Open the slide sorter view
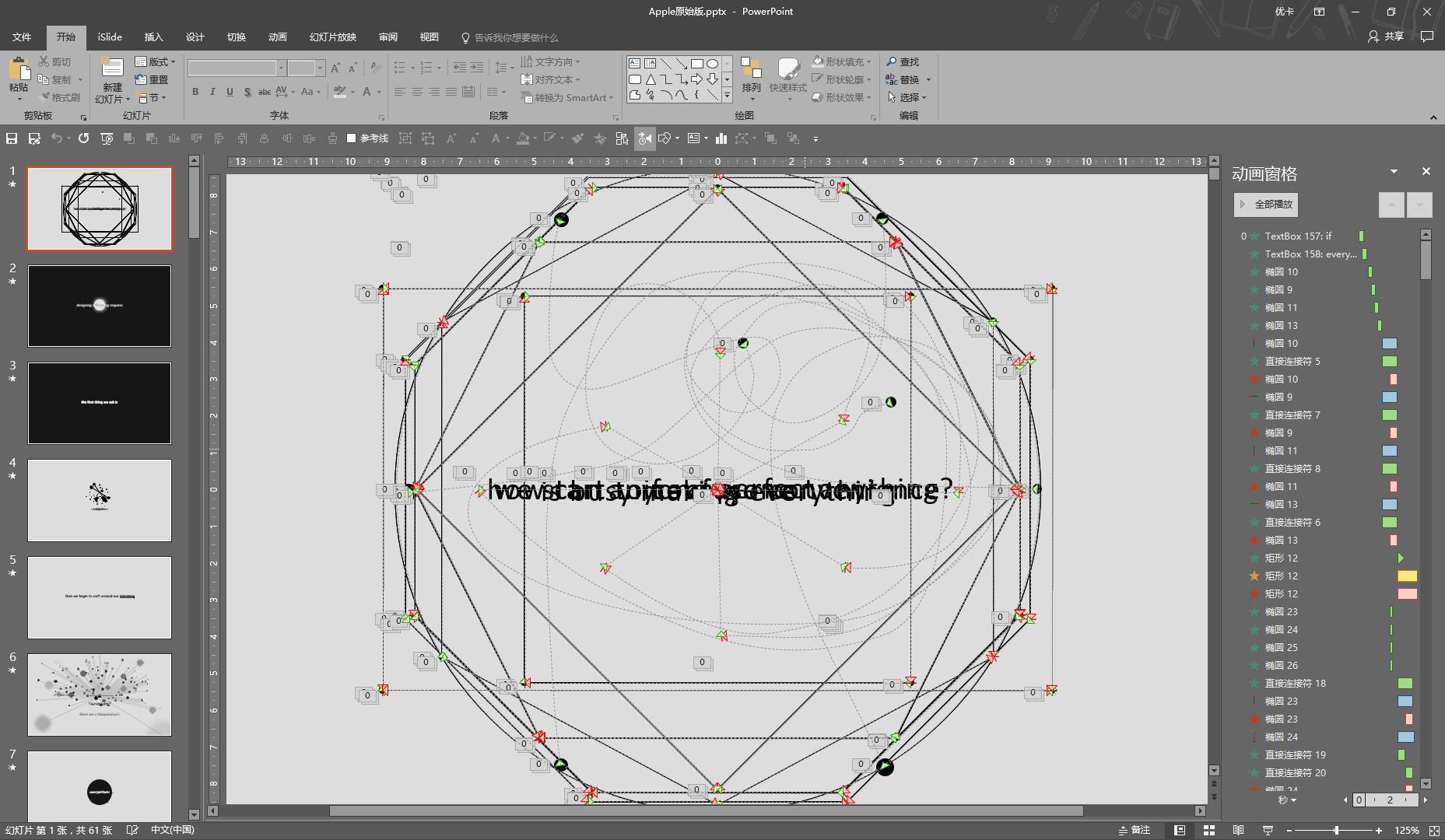 [x=1208, y=830]
